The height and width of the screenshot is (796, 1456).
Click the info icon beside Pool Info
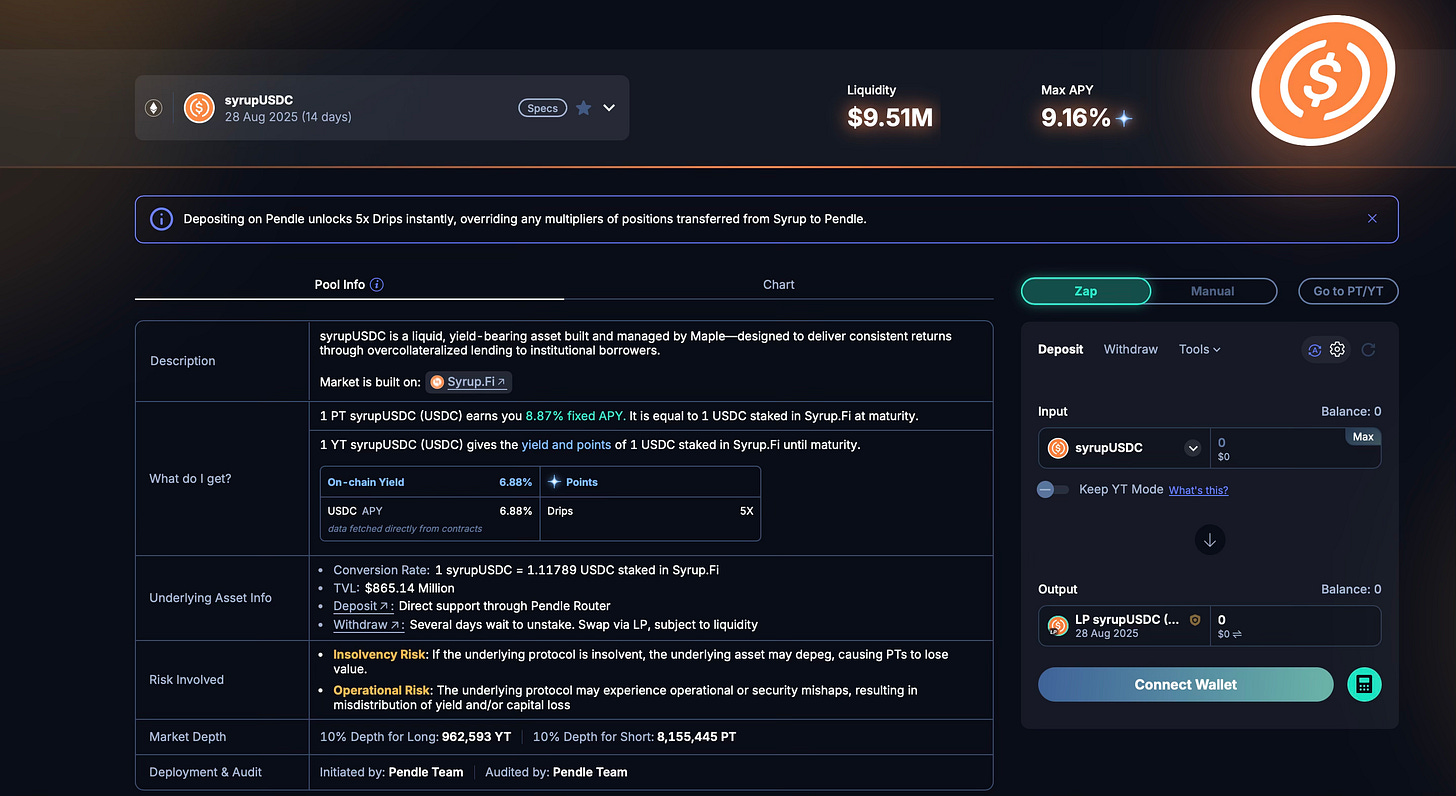(x=377, y=285)
